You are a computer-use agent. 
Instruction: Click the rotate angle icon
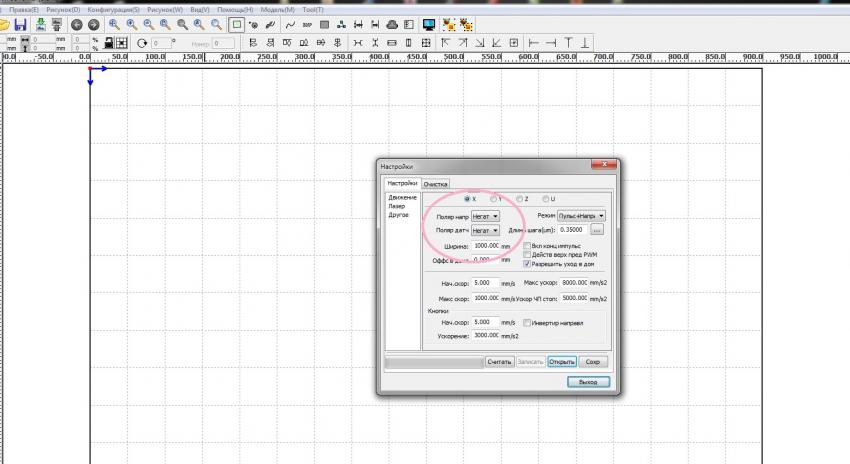[x=142, y=43]
